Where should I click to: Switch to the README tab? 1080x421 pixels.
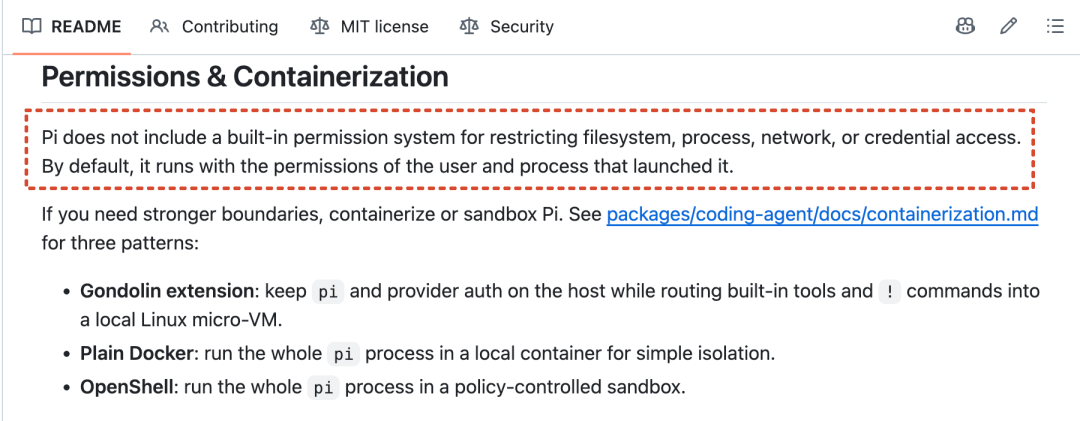(x=72, y=27)
